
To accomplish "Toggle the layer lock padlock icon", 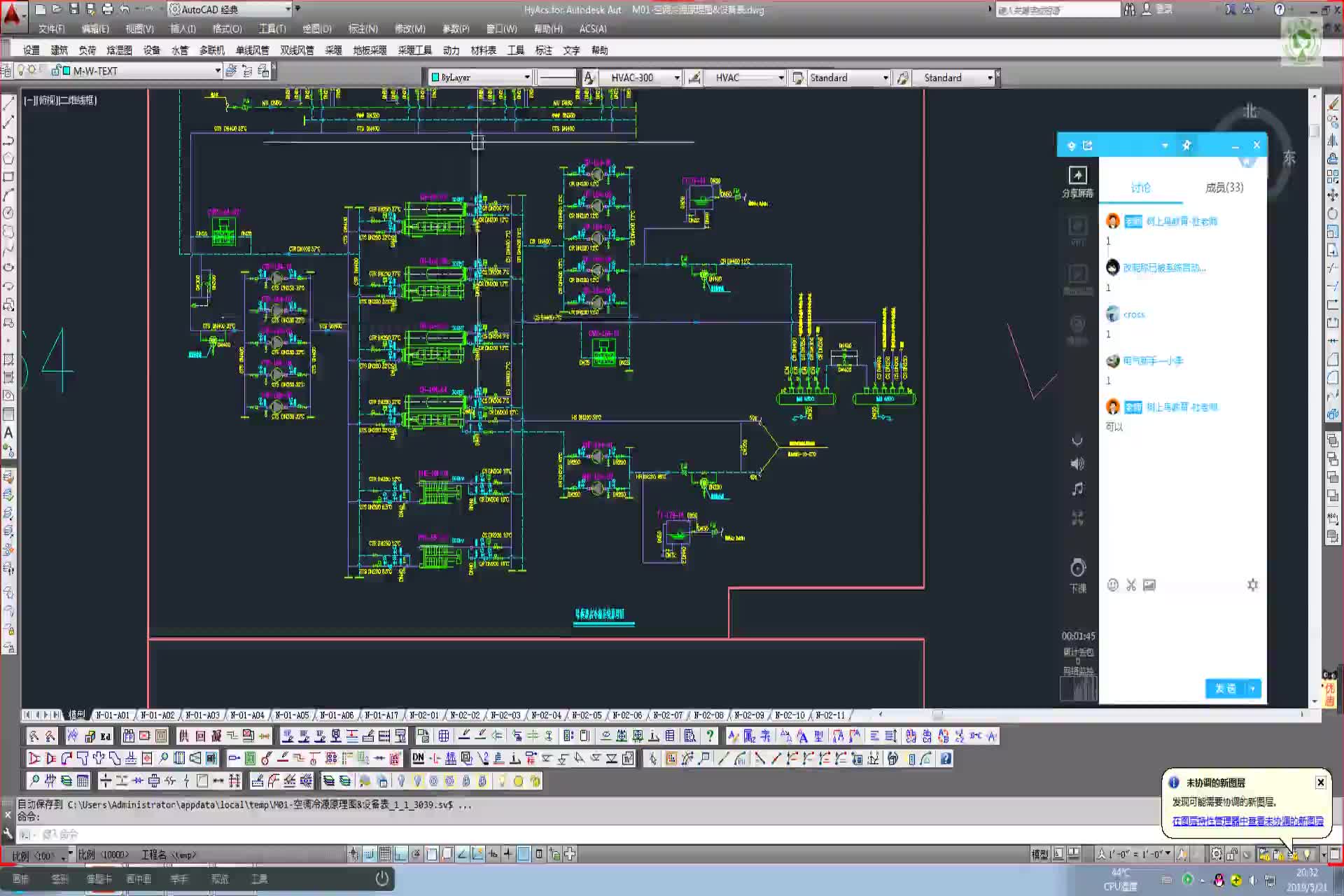I will (56, 71).
